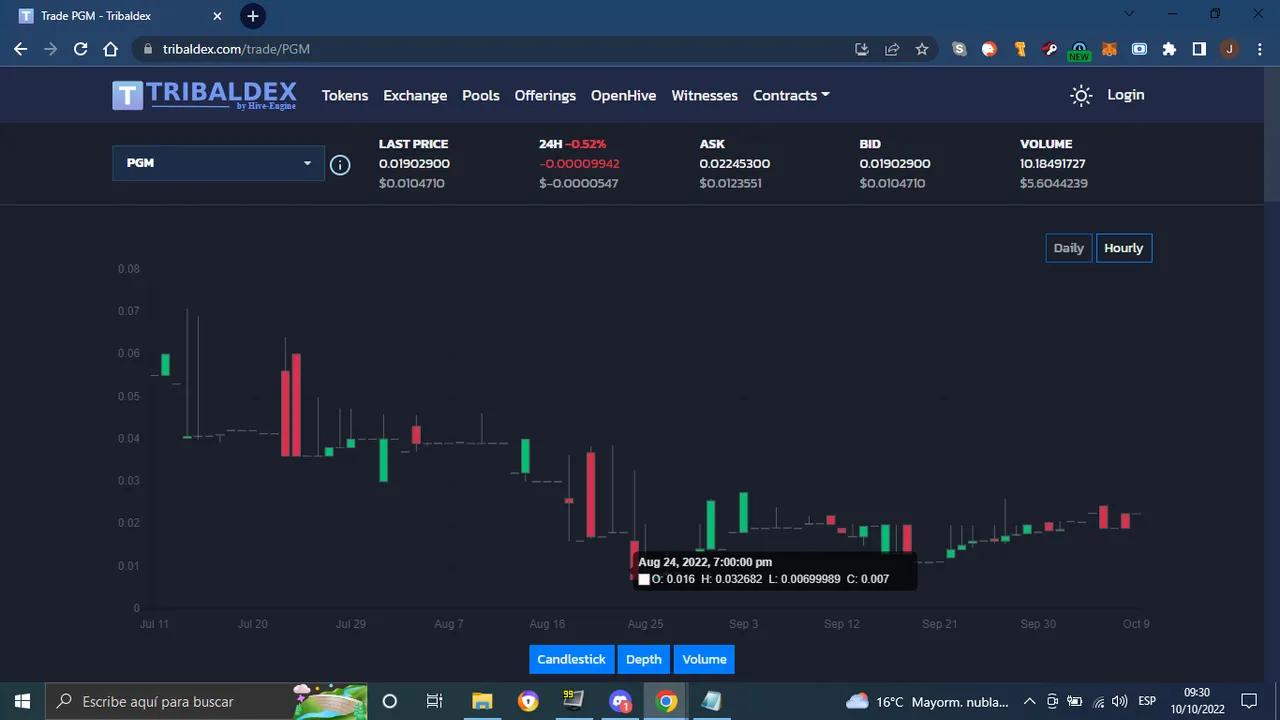Open Discord from the taskbar
This screenshot has height=720, width=1280.
[620, 701]
